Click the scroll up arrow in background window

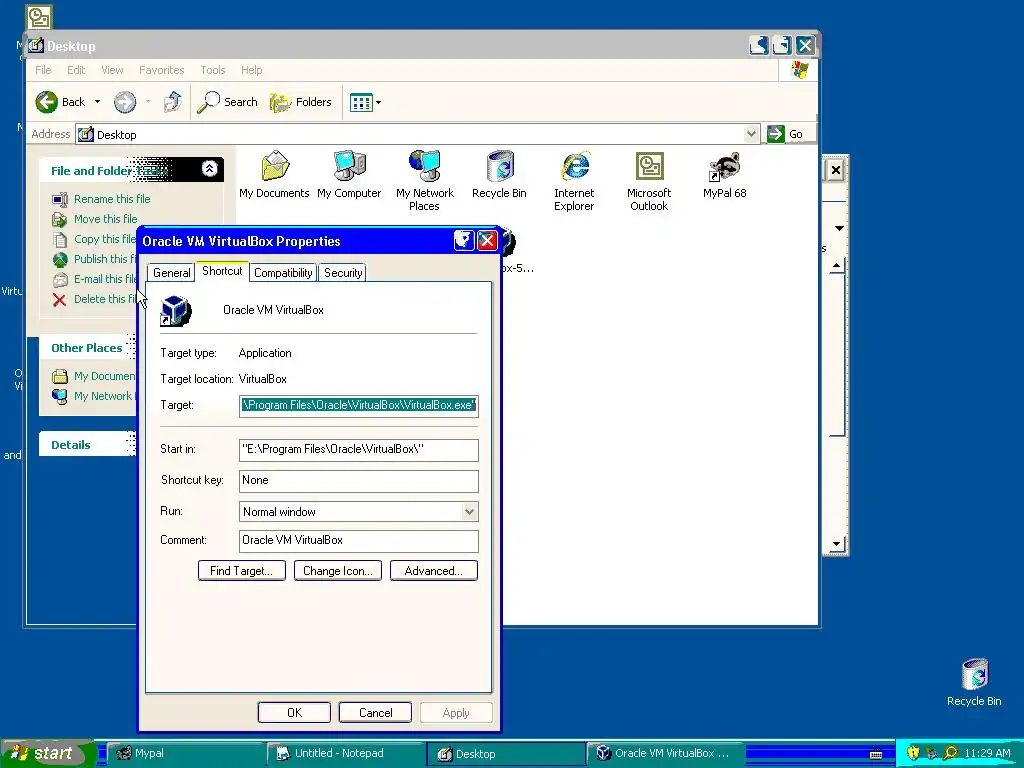tap(837, 266)
